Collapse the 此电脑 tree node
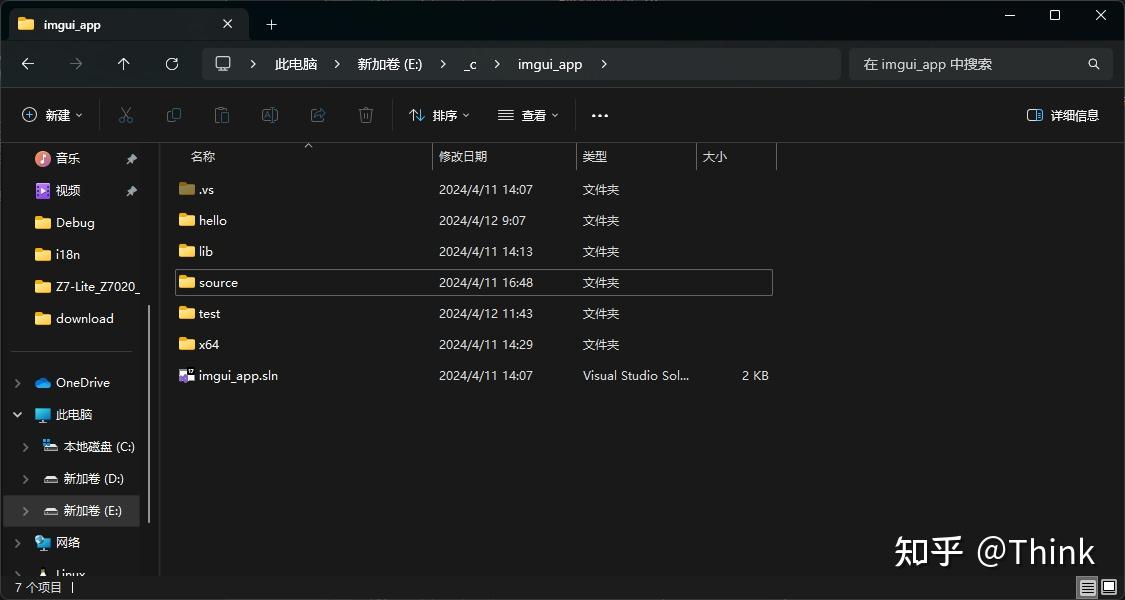This screenshot has height=600, width=1125. [x=17, y=415]
